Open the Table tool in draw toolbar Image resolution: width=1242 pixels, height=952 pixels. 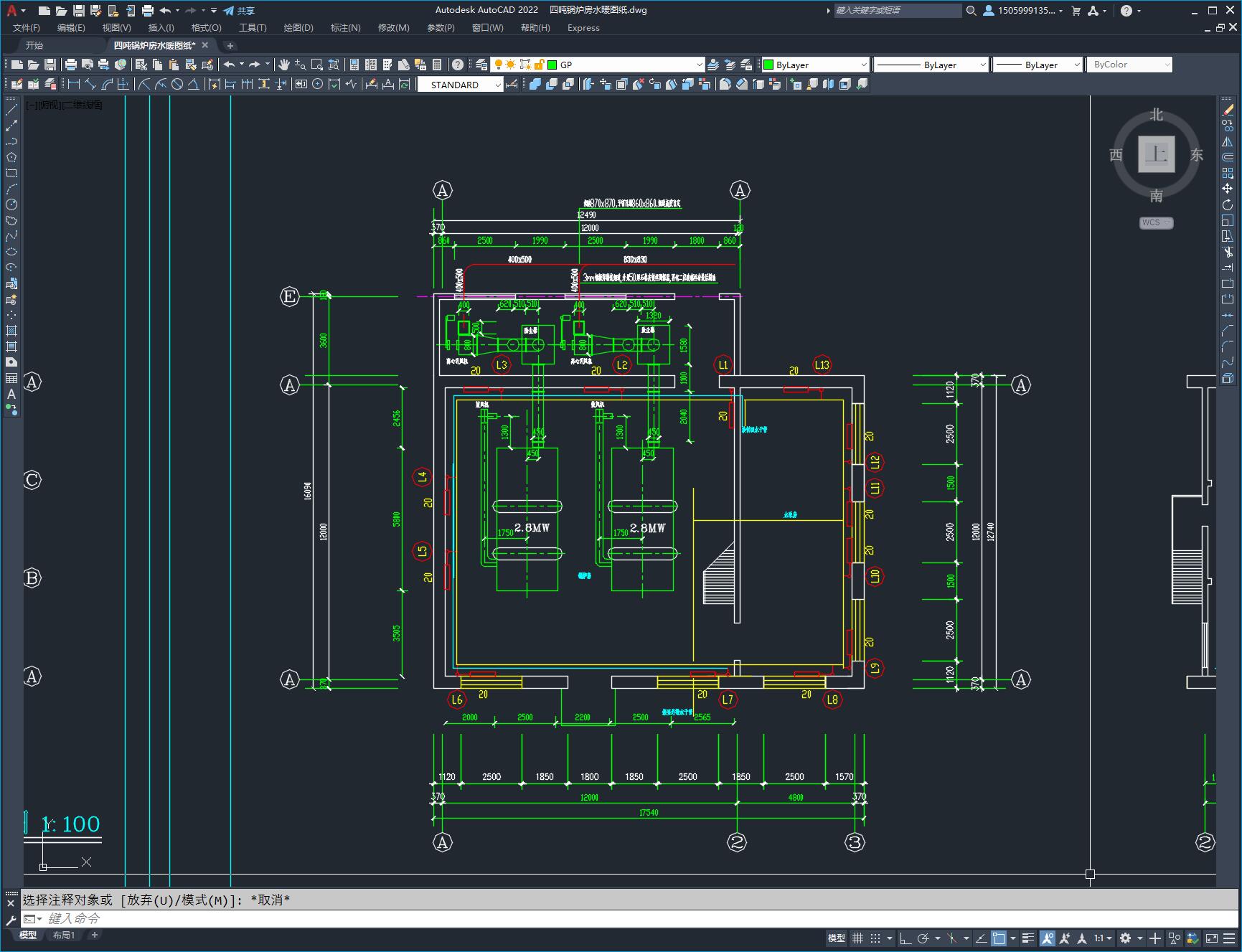coord(11,378)
